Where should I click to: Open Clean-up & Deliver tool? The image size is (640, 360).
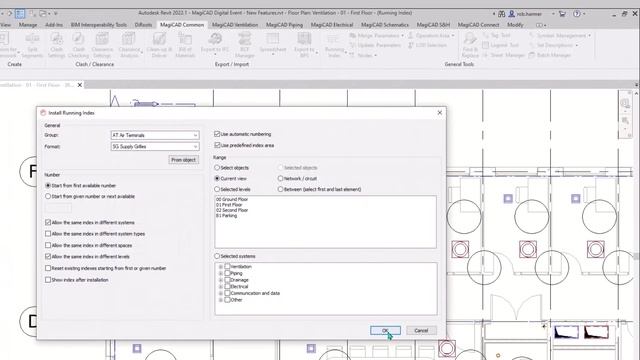(x=159, y=45)
